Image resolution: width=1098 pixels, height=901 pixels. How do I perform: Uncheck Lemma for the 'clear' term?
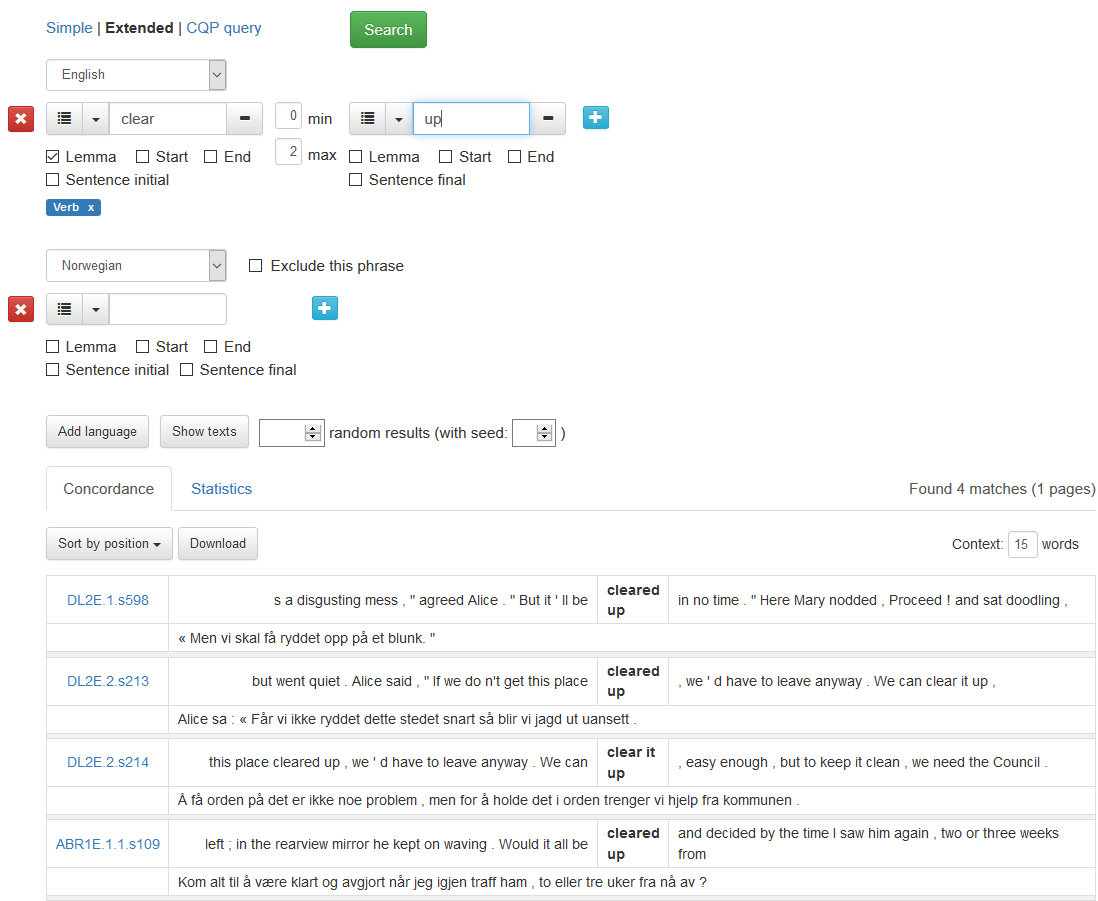click(x=53, y=157)
